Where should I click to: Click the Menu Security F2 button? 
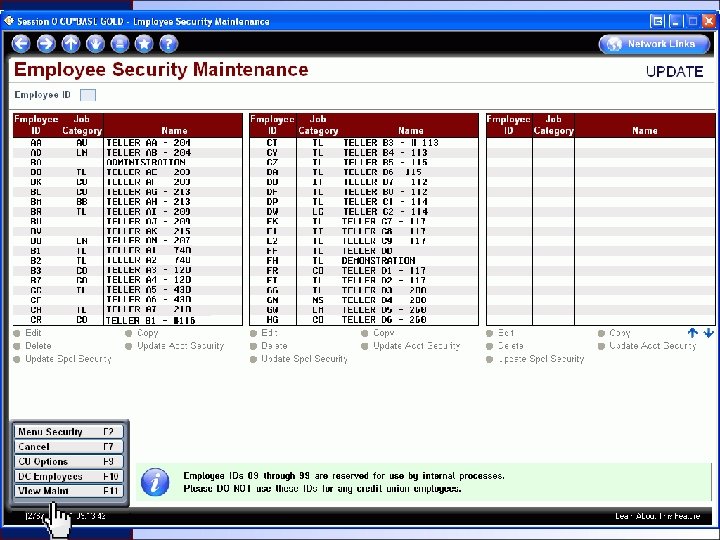pos(69,432)
